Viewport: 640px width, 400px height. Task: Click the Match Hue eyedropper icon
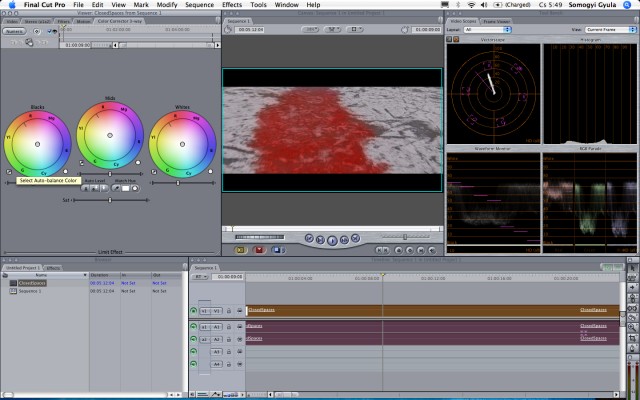click(116, 188)
